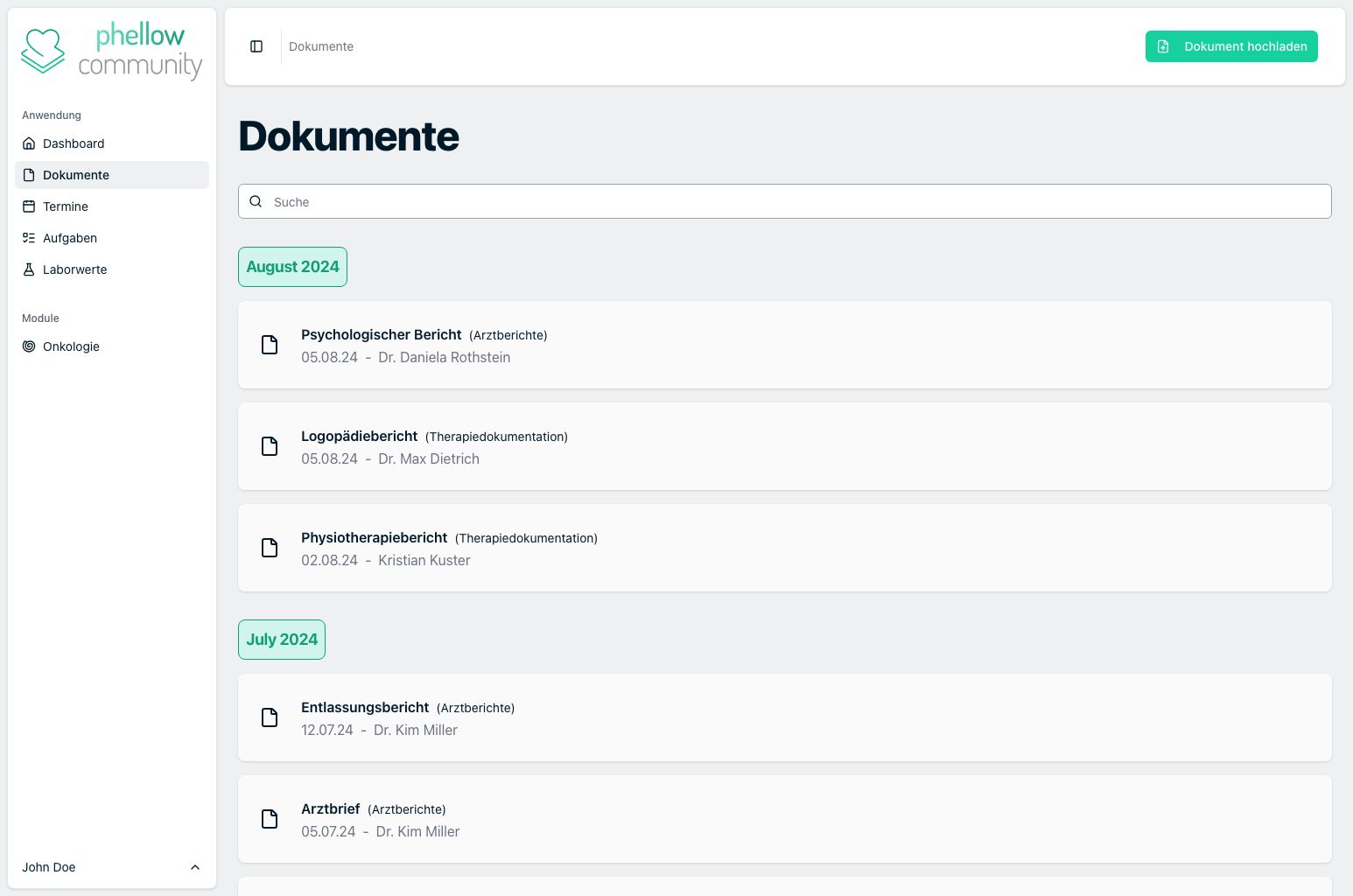
Task: Open Dashboard in the sidebar
Action: click(x=112, y=143)
